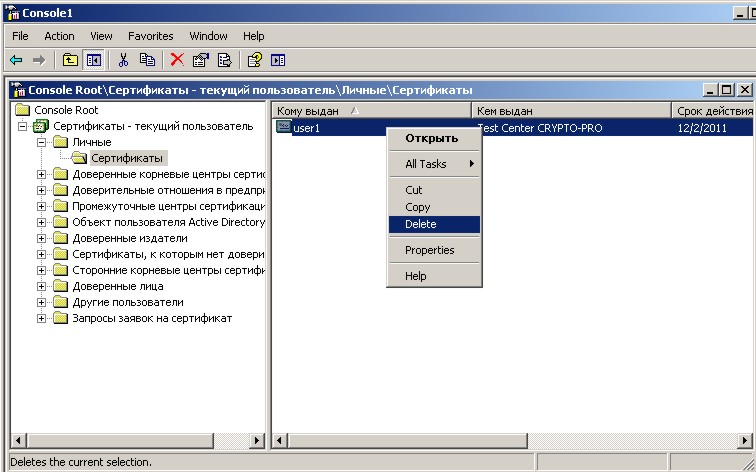Screen dimensions: 756x472
Task: Click the tree pane horizontal scrollbar right arrow
Action: pos(256,440)
